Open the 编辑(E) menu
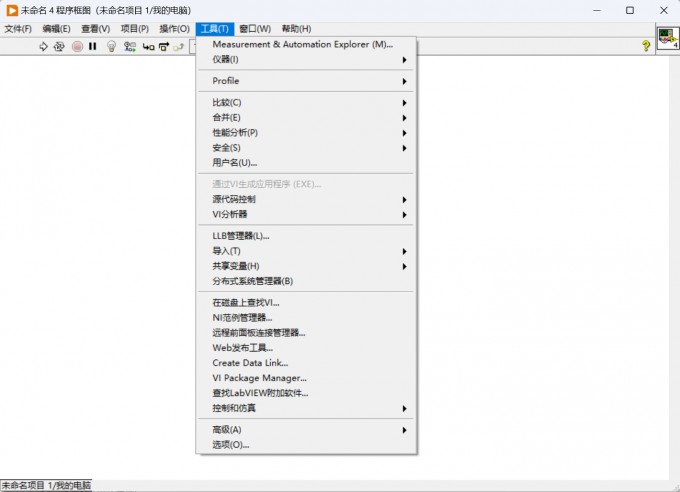 [56, 29]
